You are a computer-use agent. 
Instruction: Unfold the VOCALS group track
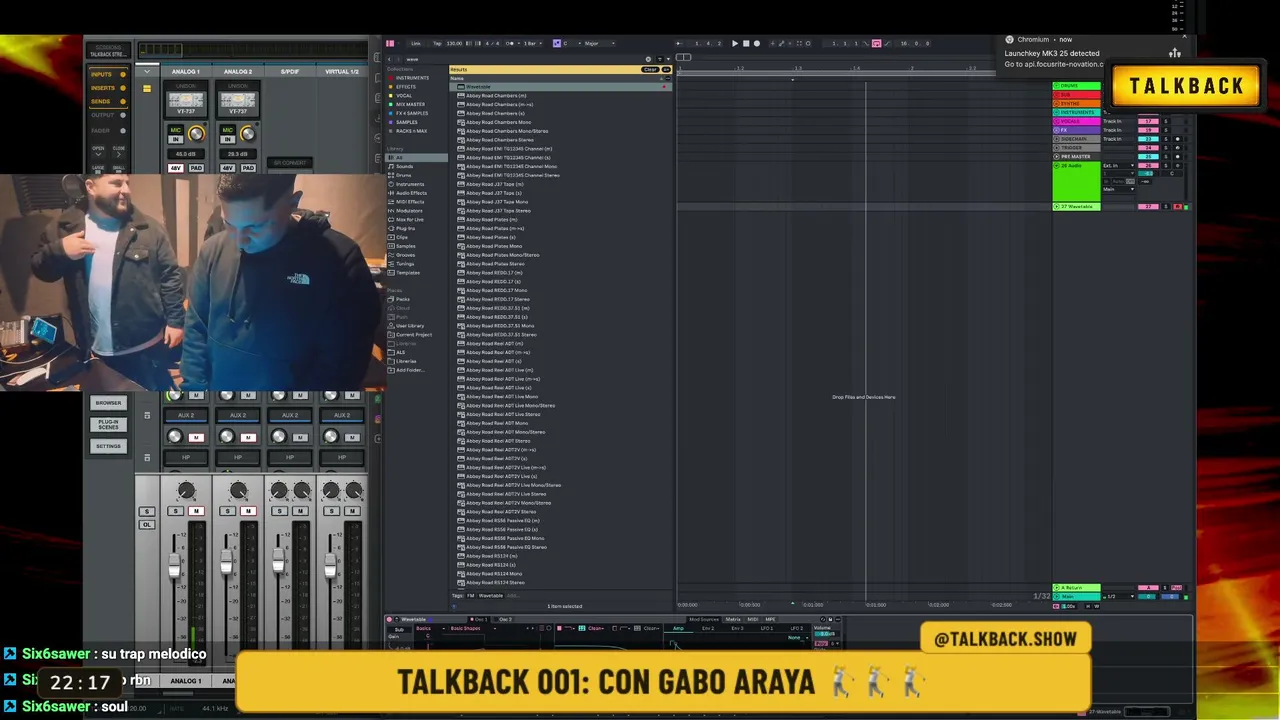(x=1057, y=121)
